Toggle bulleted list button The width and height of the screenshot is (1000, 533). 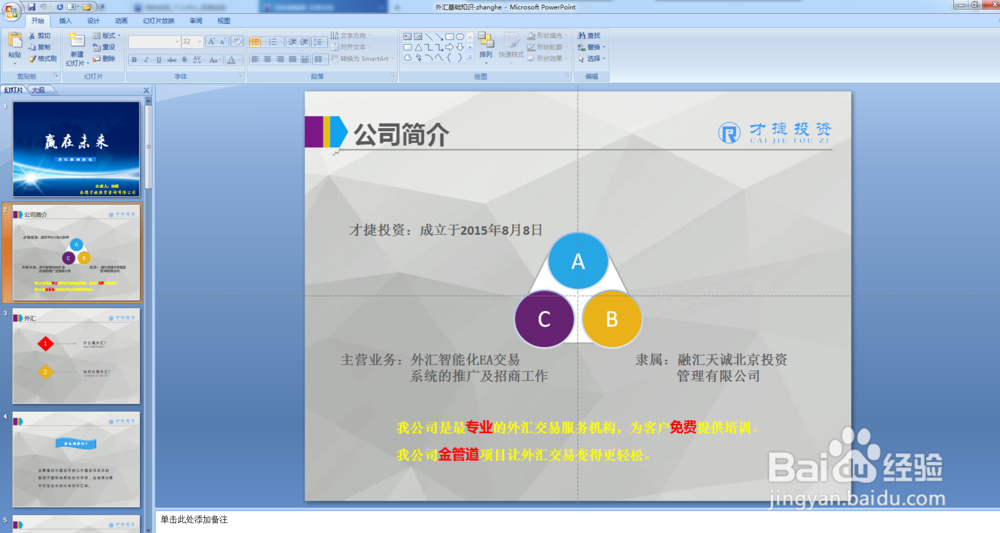(x=256, y=42)
